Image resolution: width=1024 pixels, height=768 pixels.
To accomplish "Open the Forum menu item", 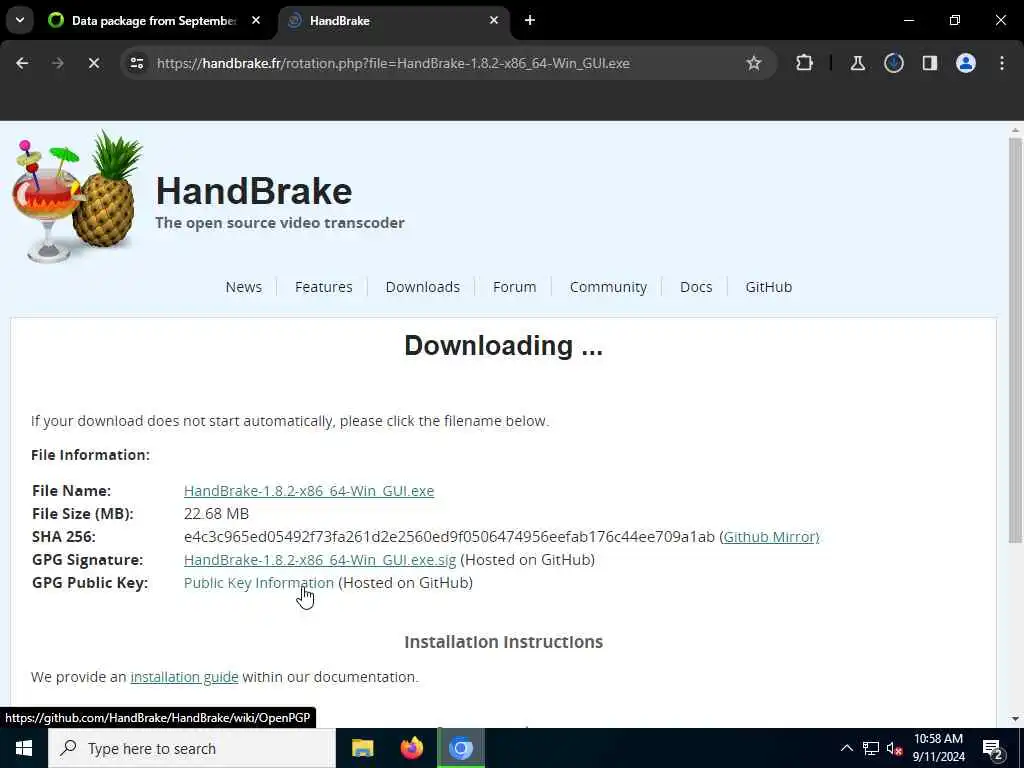I will (x=515, y=287).
